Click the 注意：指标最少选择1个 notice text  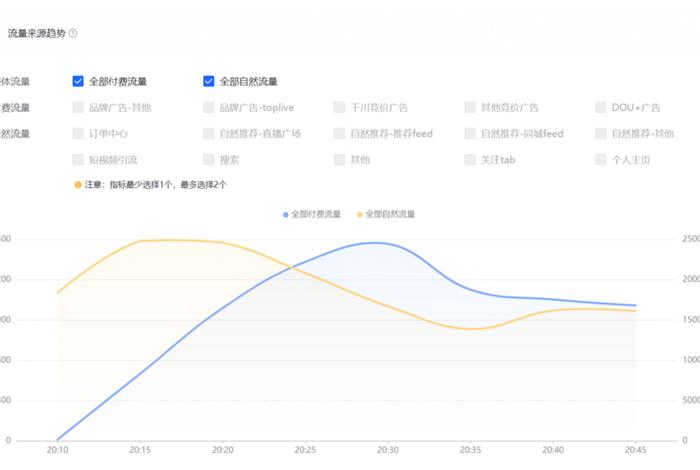155,184
